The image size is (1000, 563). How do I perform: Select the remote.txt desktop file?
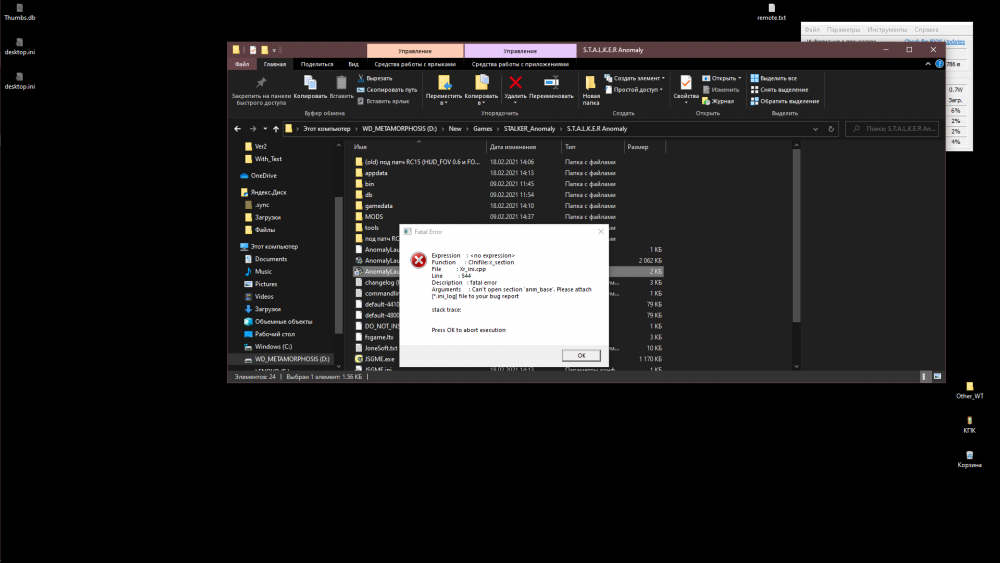click(x=771, y=12)
